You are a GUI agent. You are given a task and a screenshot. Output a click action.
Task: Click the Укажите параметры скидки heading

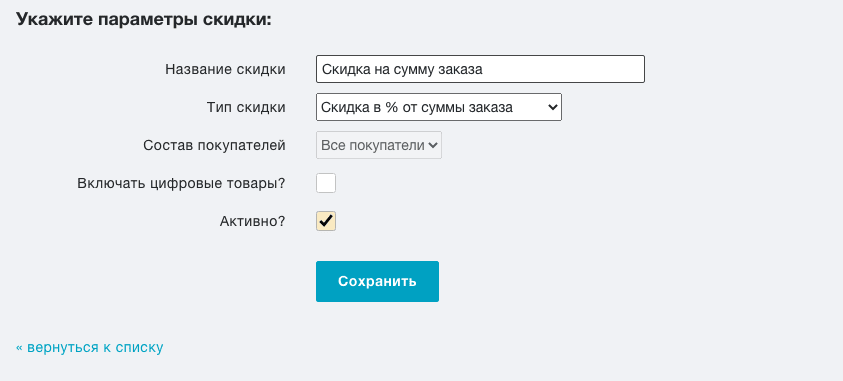144,19
